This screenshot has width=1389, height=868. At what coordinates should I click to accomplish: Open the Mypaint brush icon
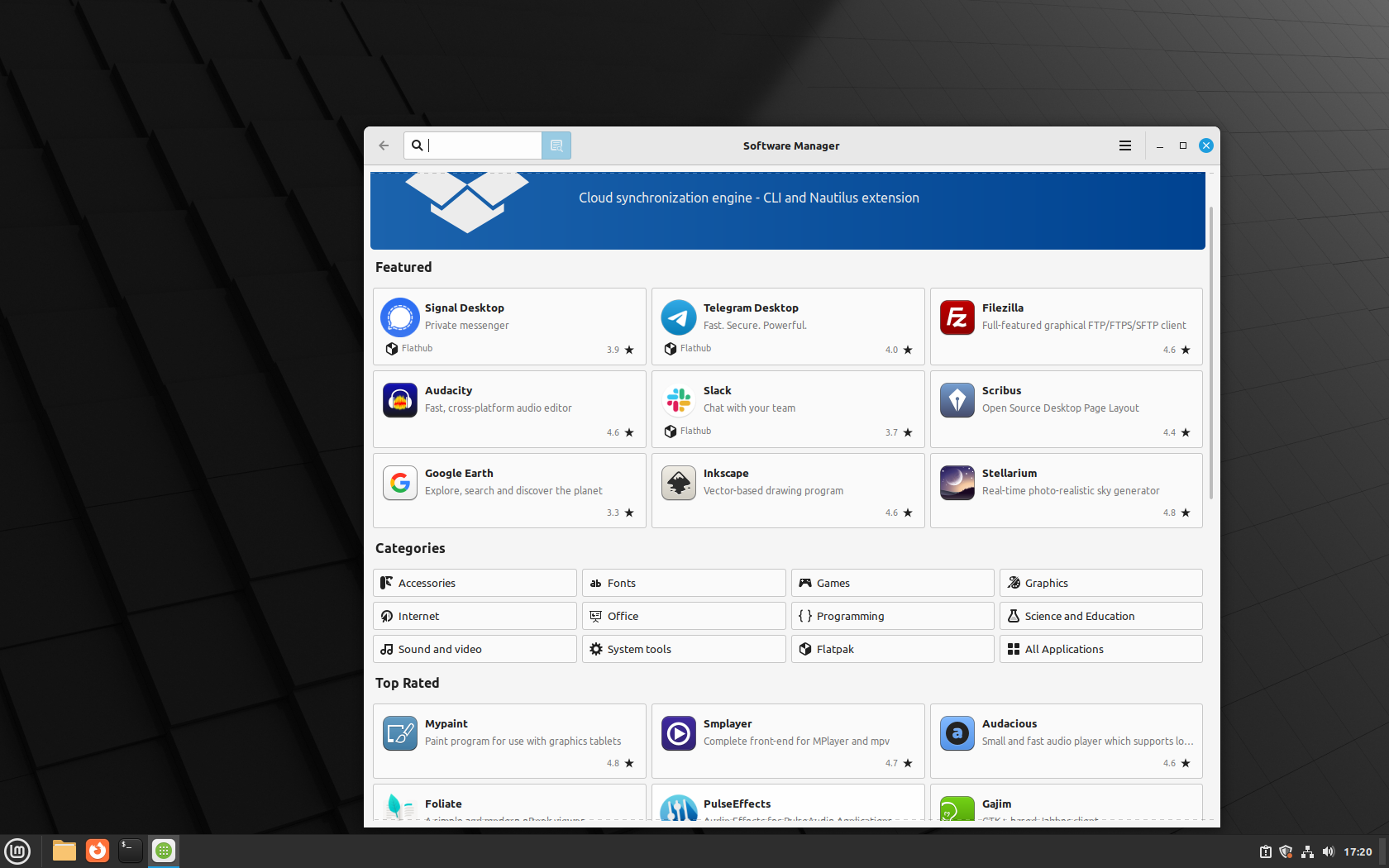click(x=400, y=733)
